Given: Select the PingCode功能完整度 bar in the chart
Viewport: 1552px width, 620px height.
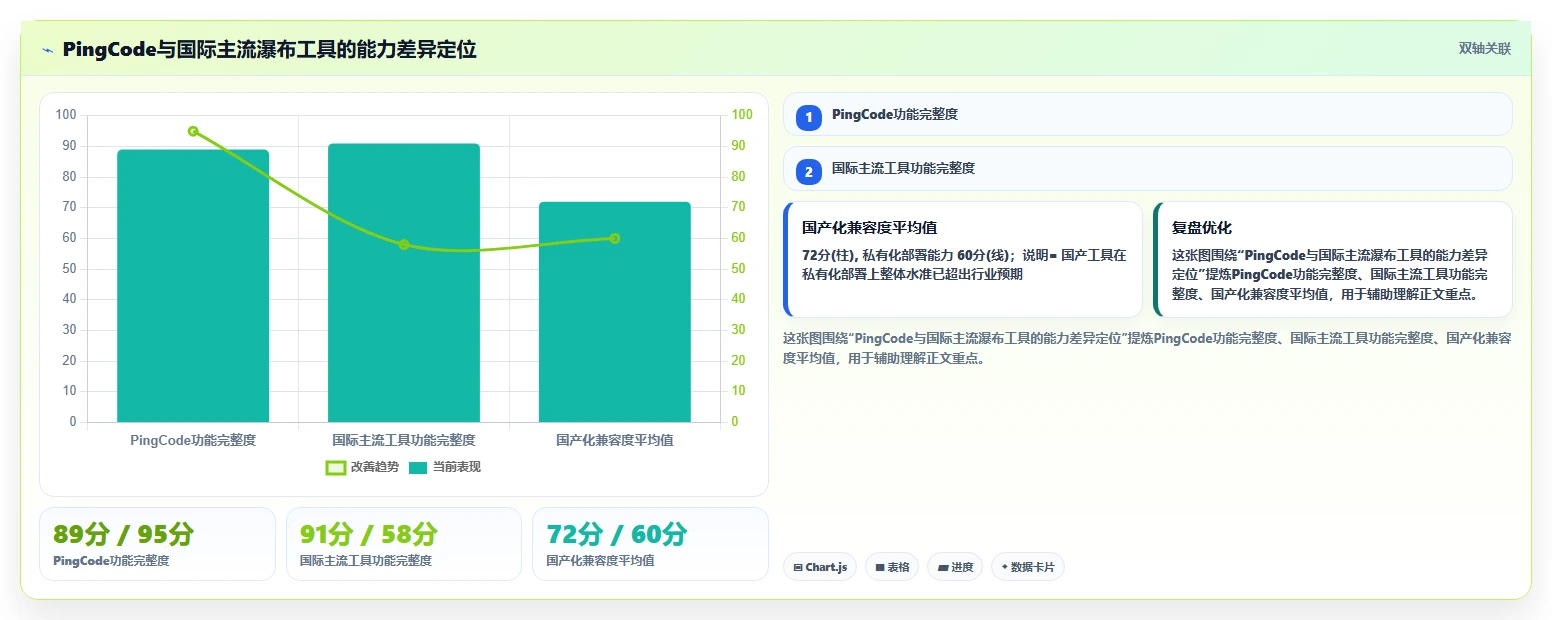Looking at the screenshot, I should [x=193, y=286].
